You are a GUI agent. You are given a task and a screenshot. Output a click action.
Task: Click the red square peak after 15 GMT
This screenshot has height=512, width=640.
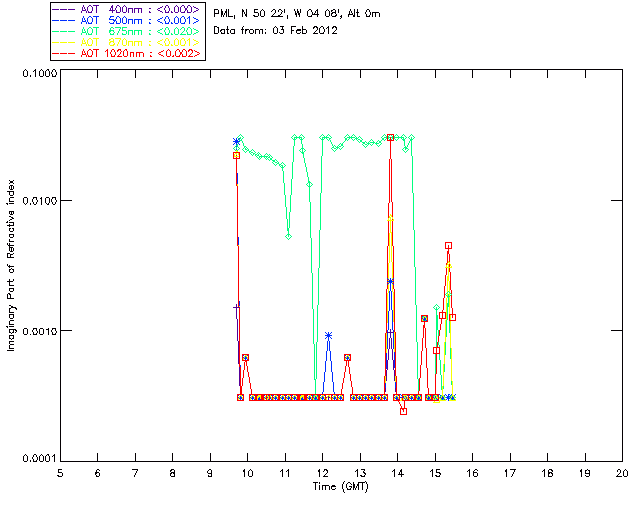pos(449,245)
